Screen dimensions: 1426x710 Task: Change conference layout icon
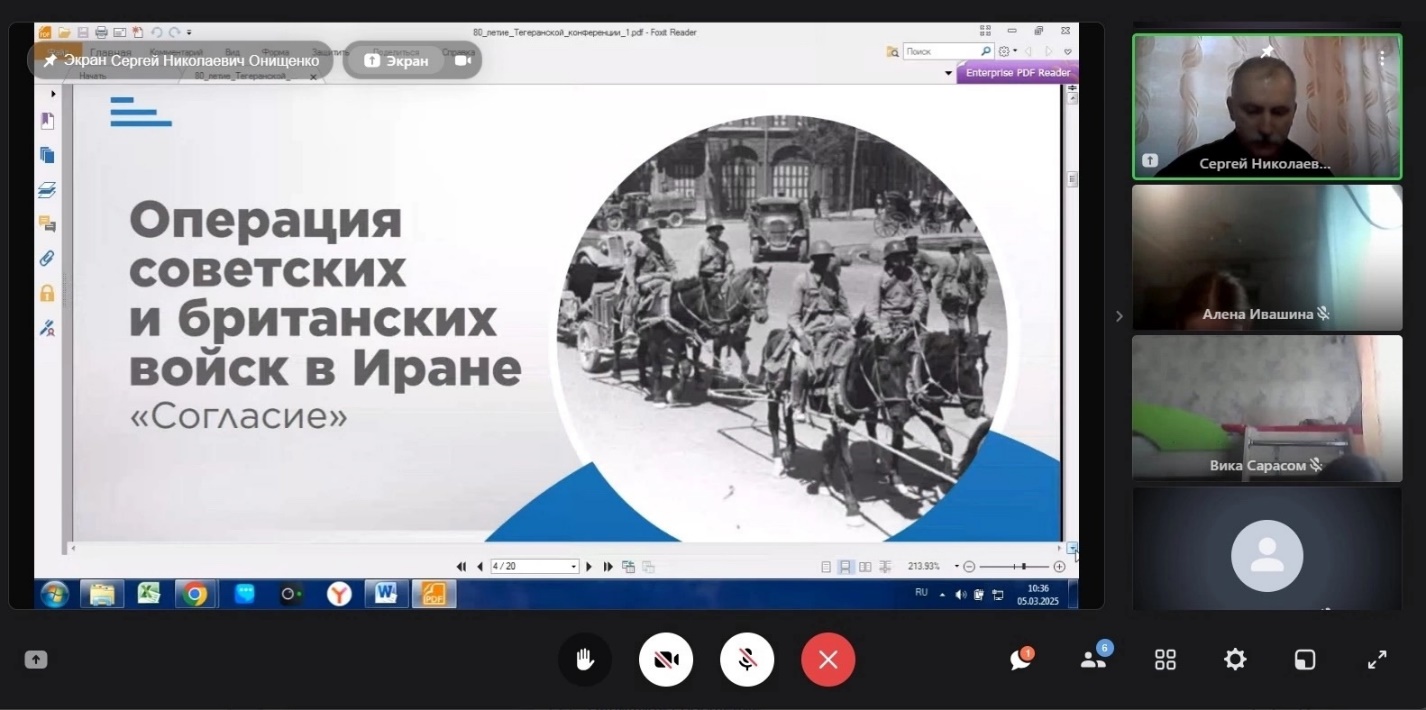pos(1305,659)
